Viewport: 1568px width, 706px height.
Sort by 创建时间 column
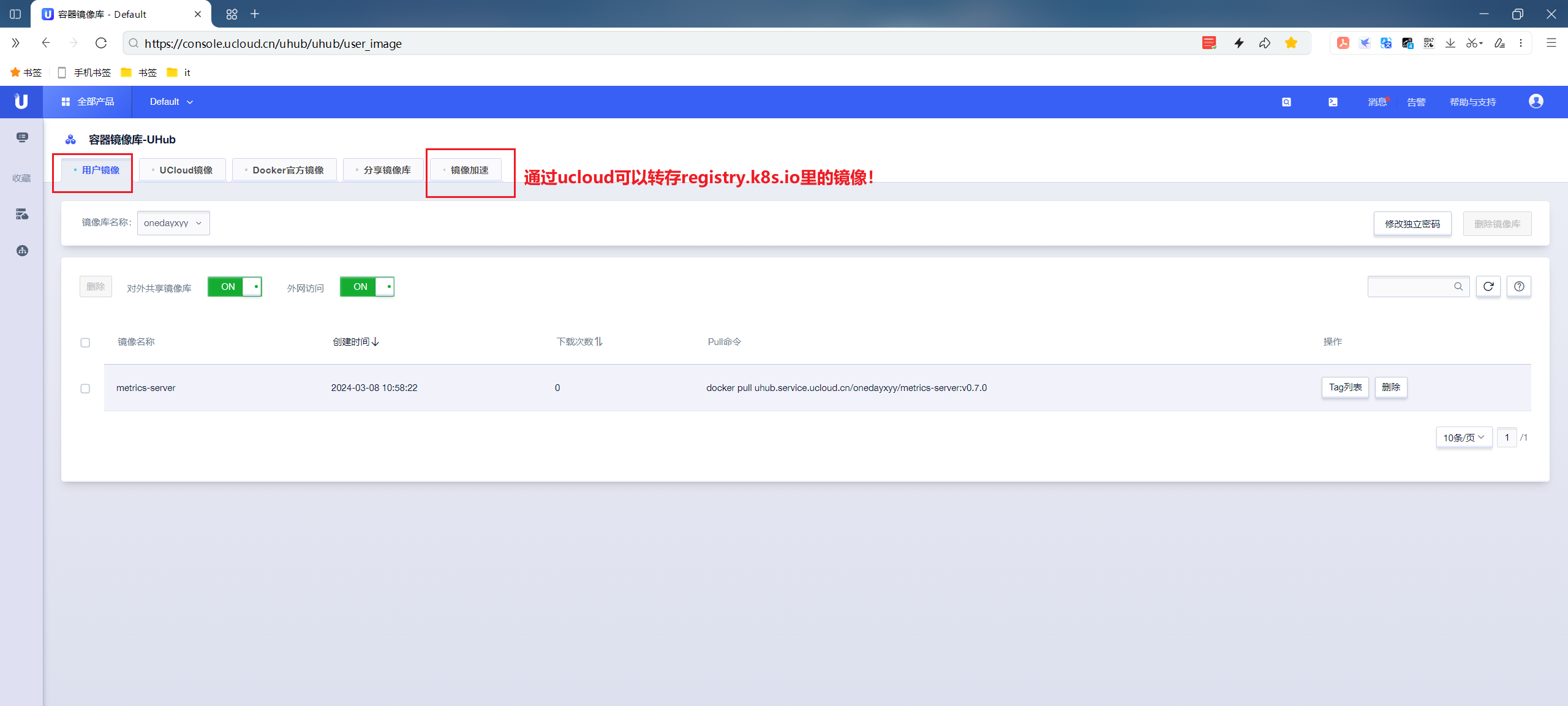[356, 342]
